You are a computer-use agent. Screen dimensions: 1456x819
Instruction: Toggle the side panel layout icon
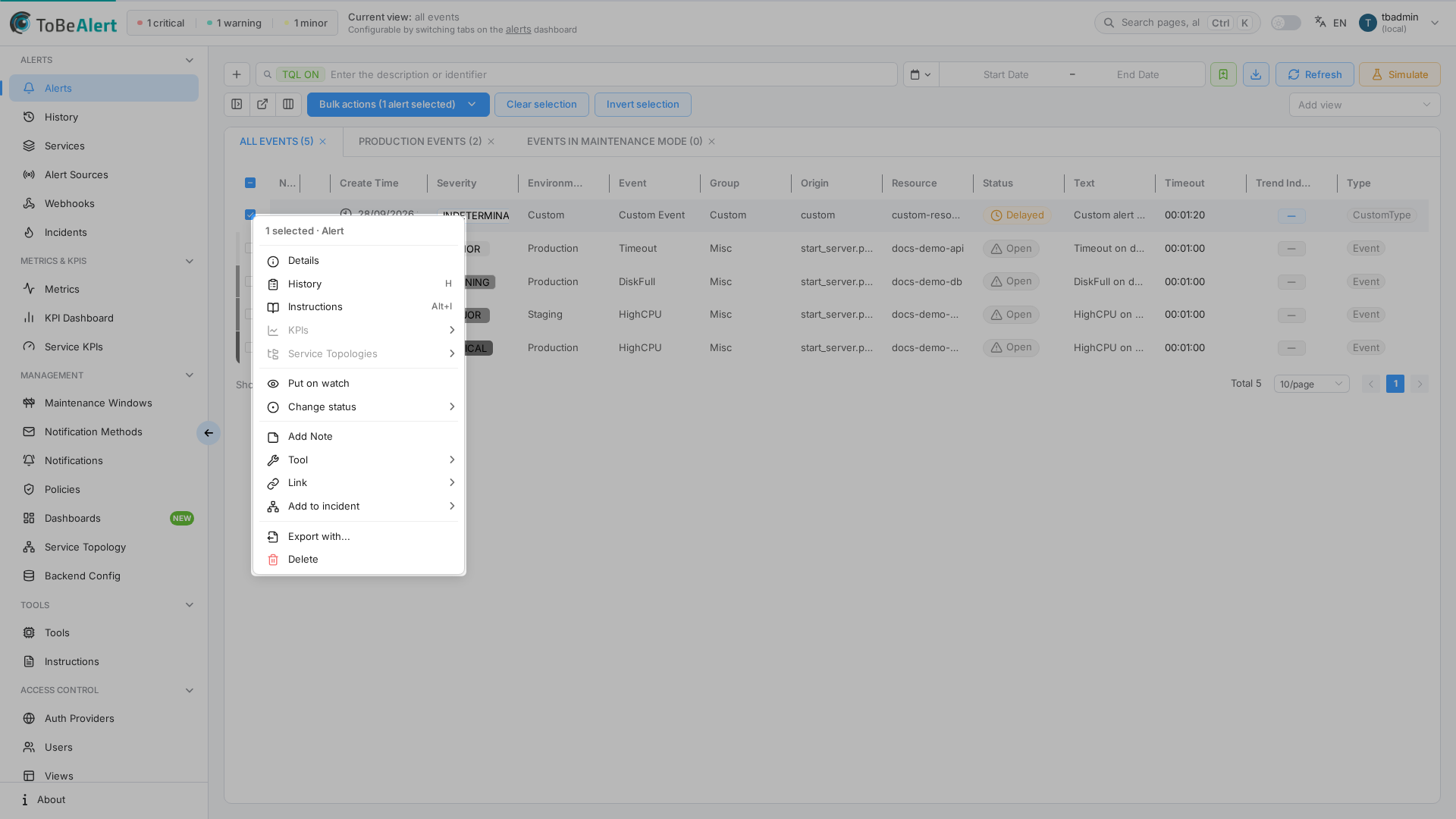[237, 105]
